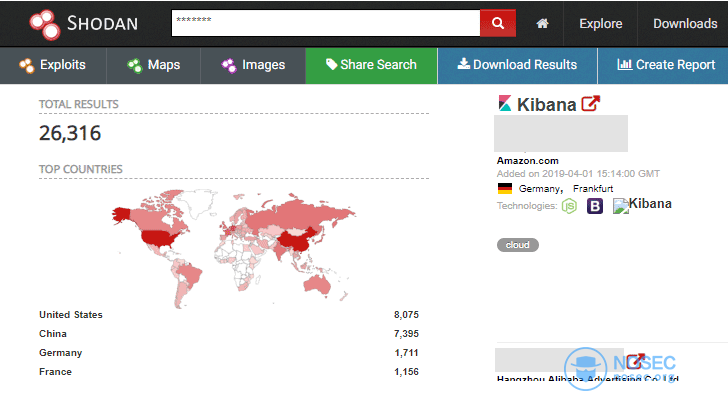
Task: Click the Germany country link
Action: coord(541,188)
